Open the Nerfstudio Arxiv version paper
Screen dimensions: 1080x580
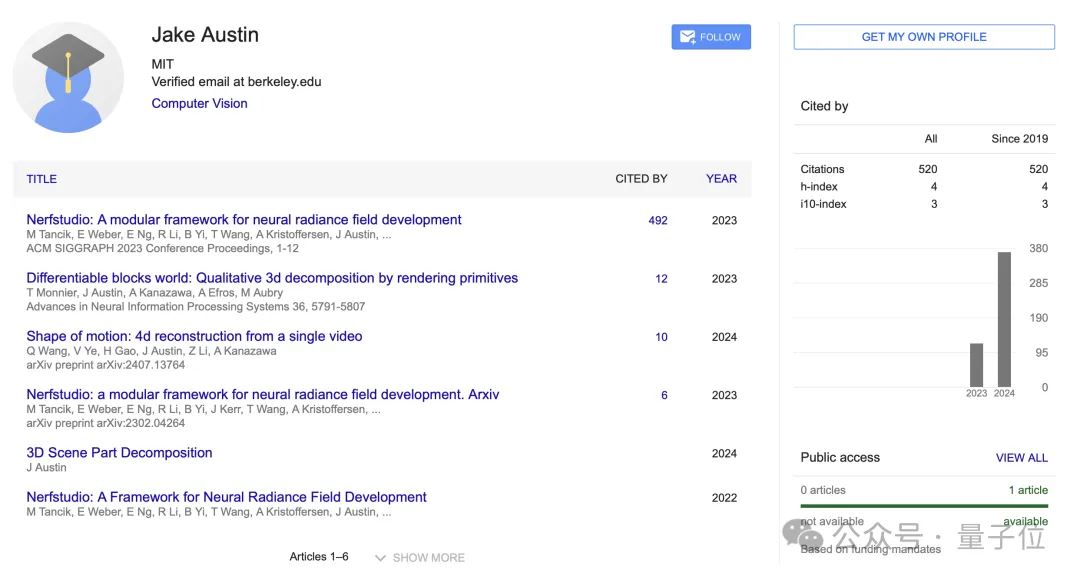262,394
